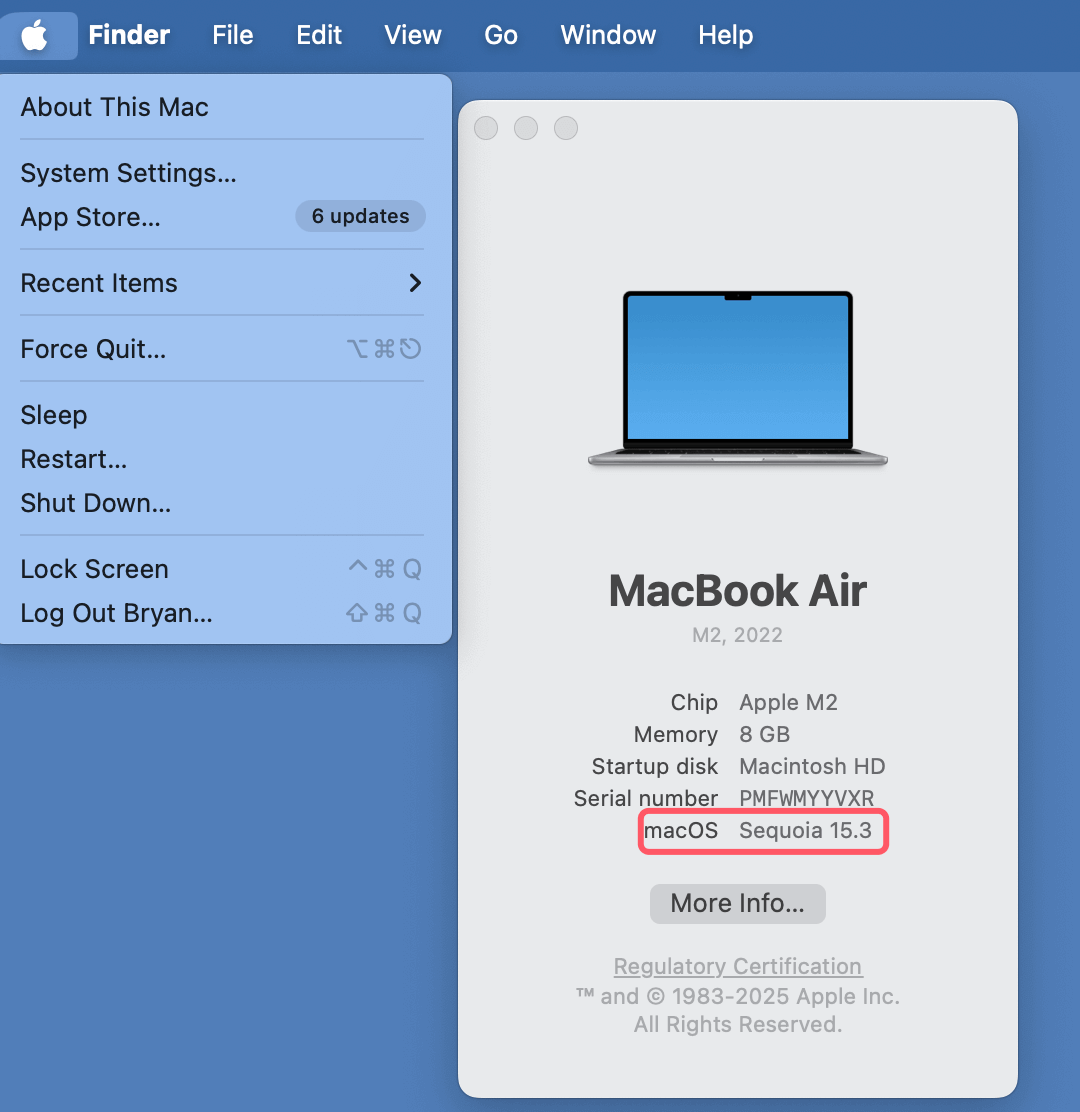The width and height of the screenshot is (1080, 1112).
Task: Open System Settings from Apple menu
Action: [x=128, y=173]
